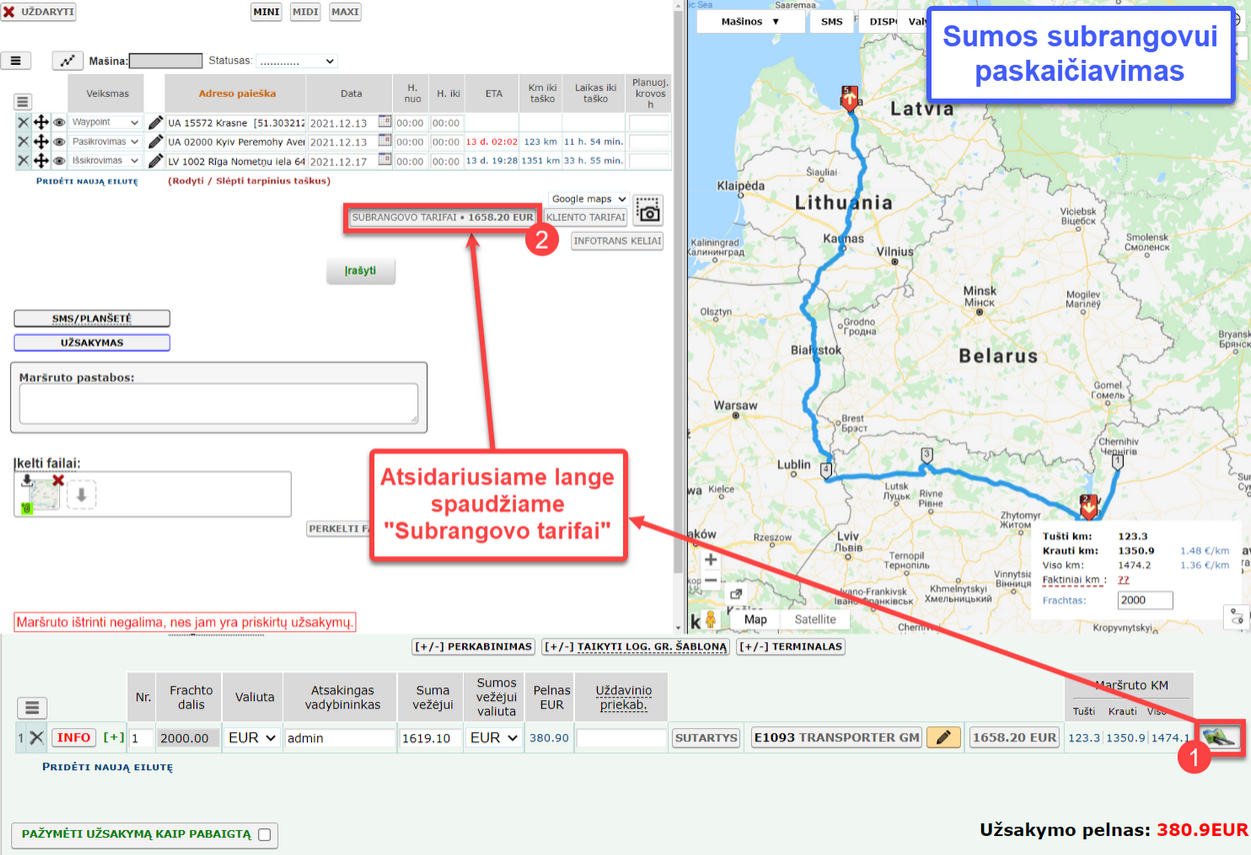The image size is (1251, 855).
Task: Grab the move handle of the Waypoint row
Action: point(41,123)
